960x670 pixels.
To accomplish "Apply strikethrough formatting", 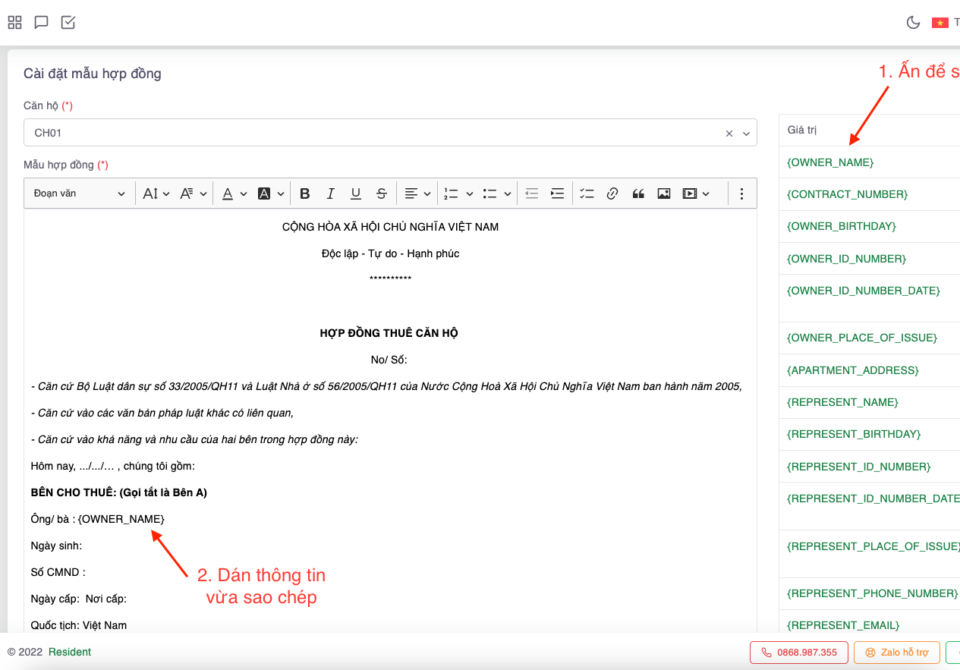I will [381, 194].
